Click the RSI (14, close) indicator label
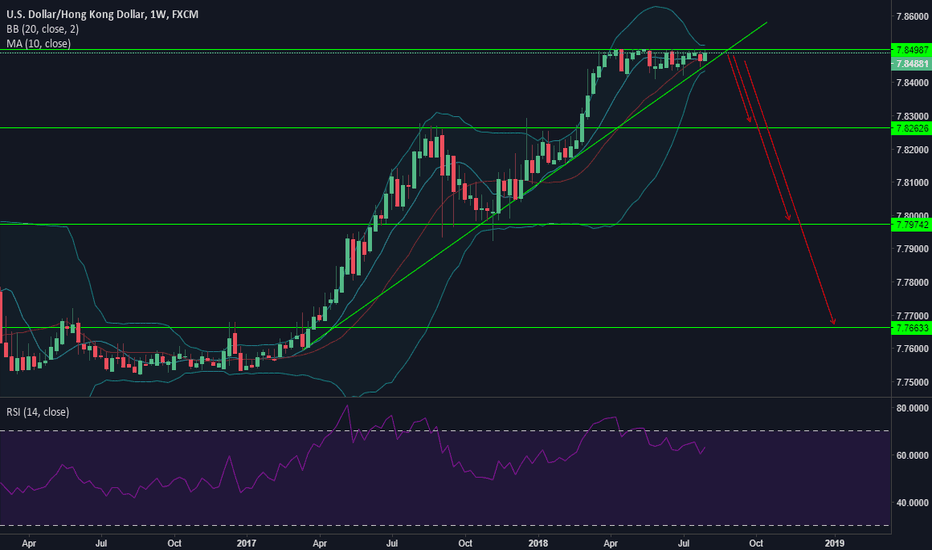 [37, 411]
